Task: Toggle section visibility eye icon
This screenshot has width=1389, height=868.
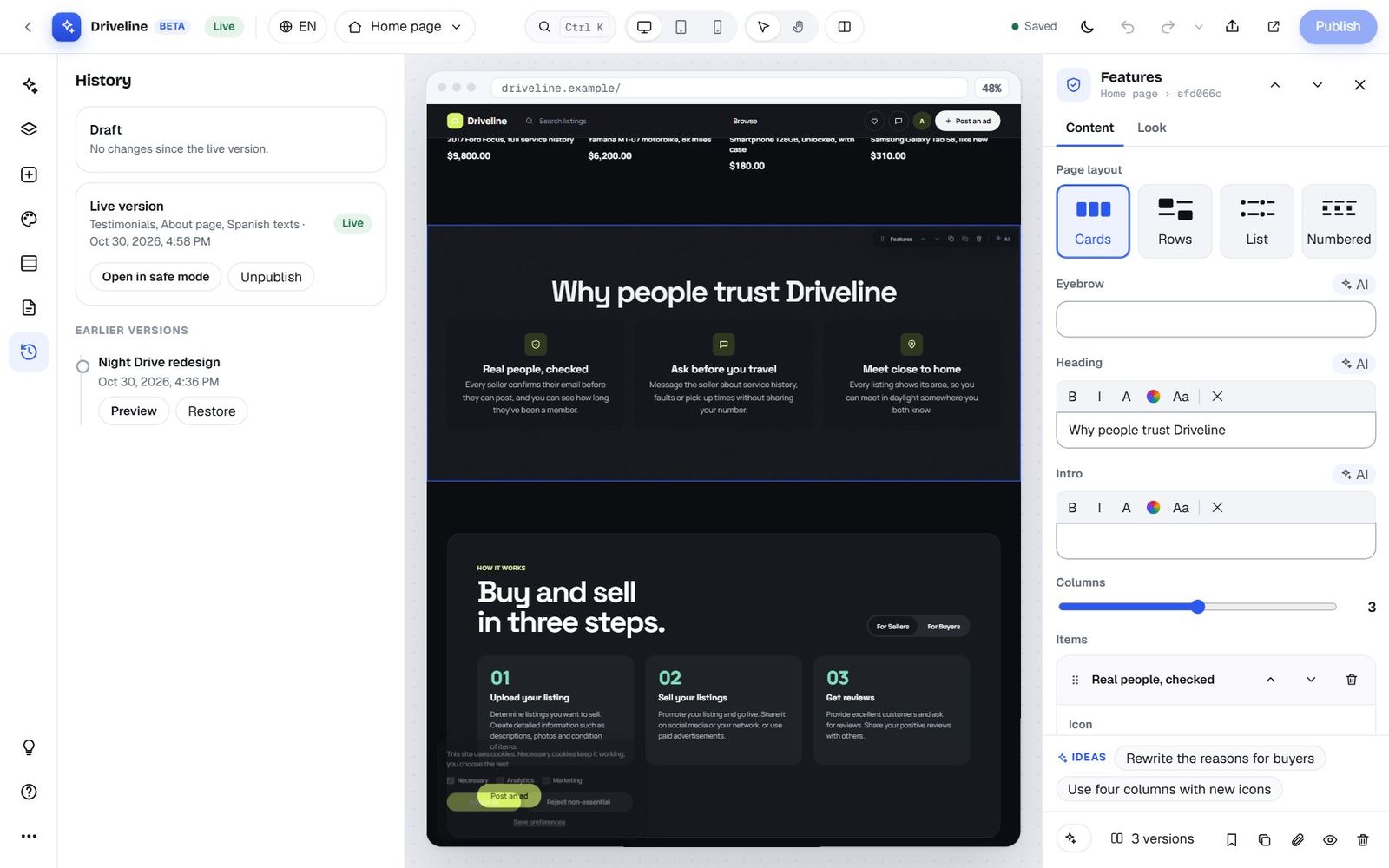Action: click(x=1330, y=839)
